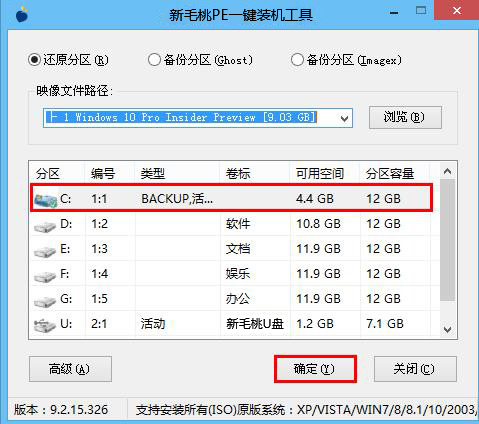Click the E: drive icon
Image resolution: width=479 pixels, height=424 pixels.
pyautogui.click(x=45, y=251)
